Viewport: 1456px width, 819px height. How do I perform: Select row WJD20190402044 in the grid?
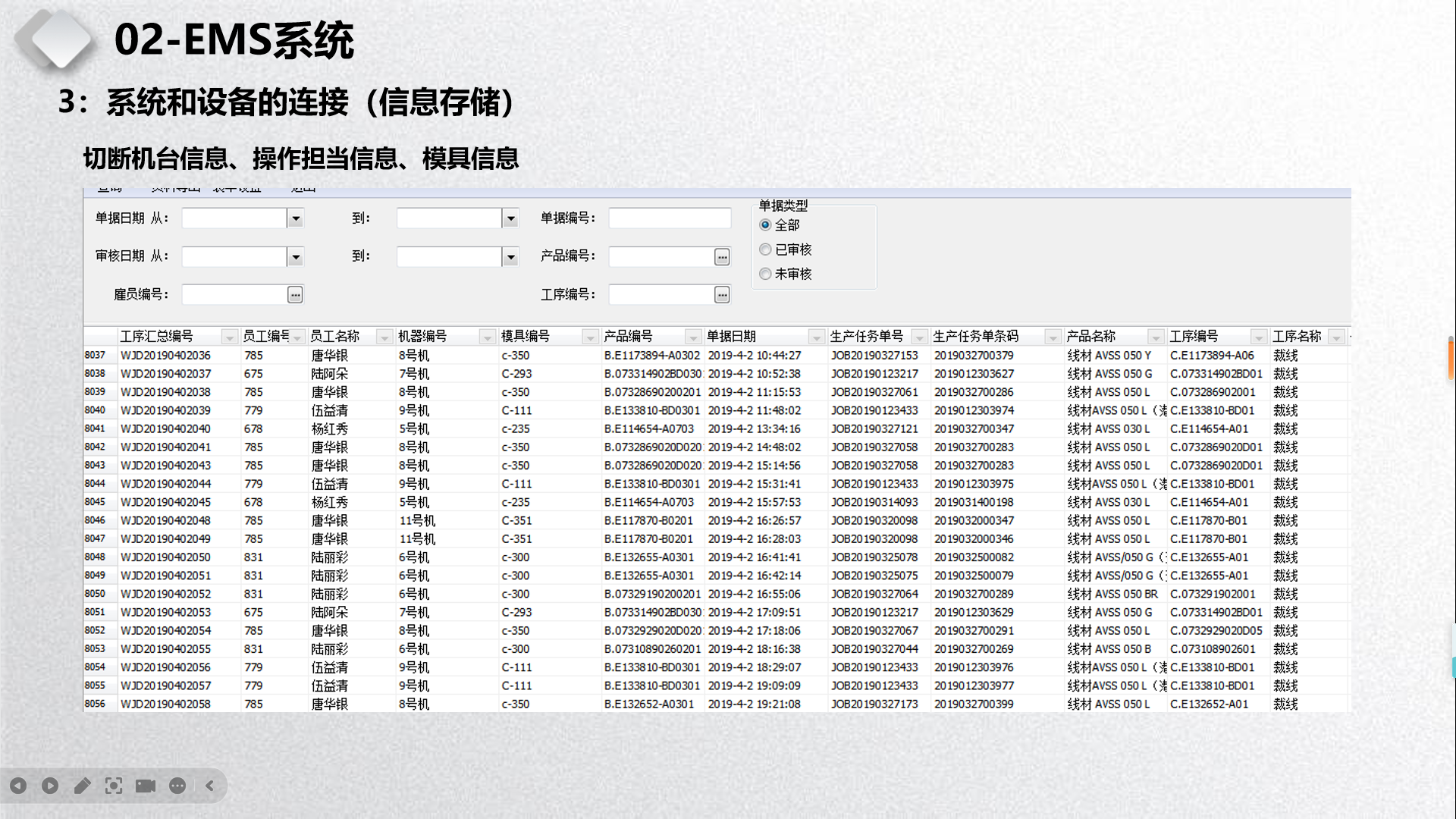pyautogui.click(x=165, y=484)
